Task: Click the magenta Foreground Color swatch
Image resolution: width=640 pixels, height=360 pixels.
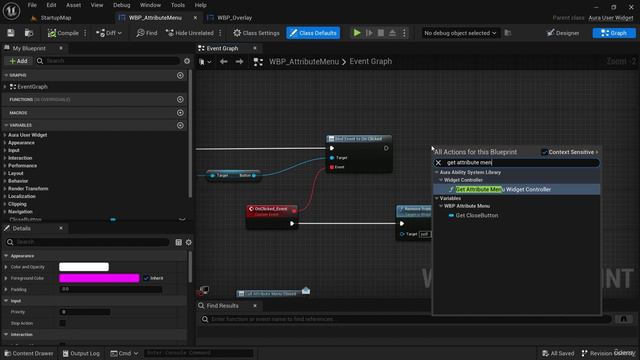Action: pos(99,278)
